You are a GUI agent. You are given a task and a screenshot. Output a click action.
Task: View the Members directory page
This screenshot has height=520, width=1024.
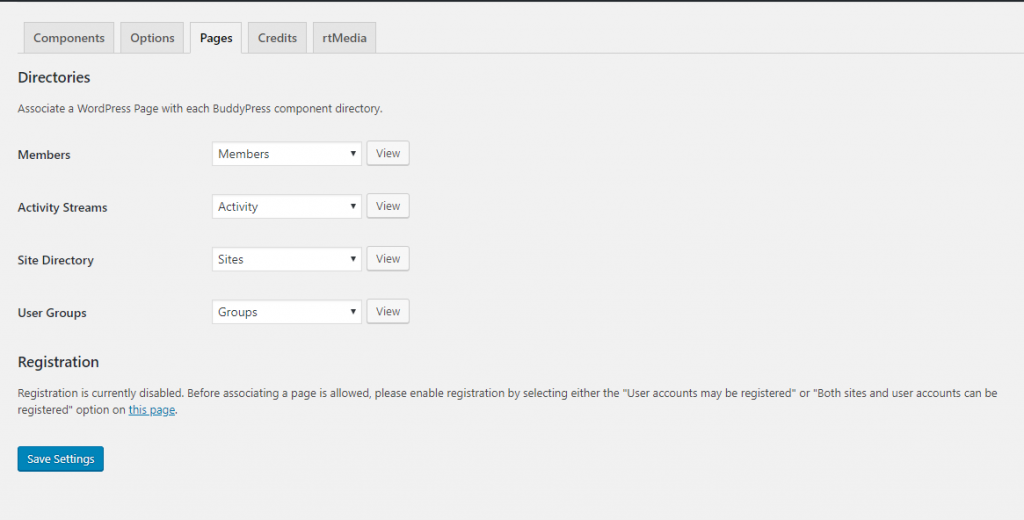388,154
